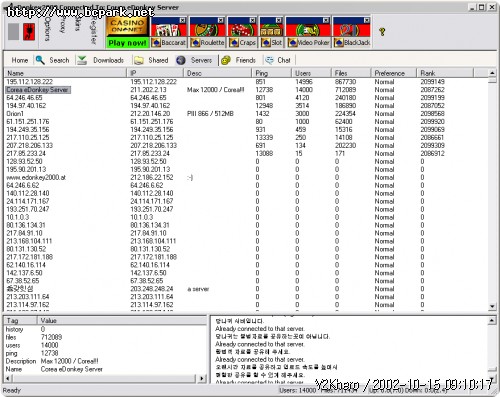Open the Chat tab
This screenshot has width=500, height=397.
click(x=284, y=60)
